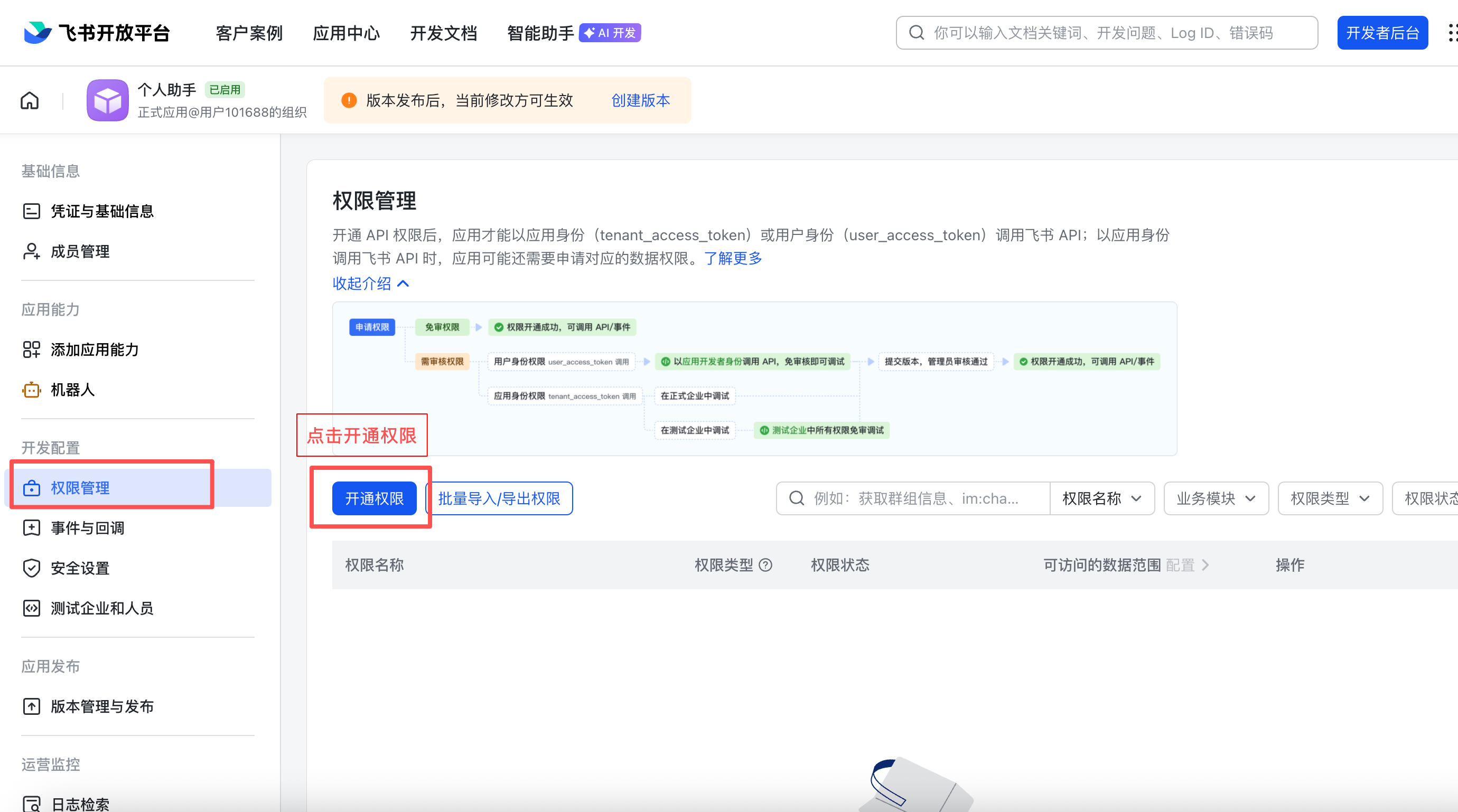Click the 开通权限 button
Viewport: 1458px width, 812px height.
click(x=374, y=498)
